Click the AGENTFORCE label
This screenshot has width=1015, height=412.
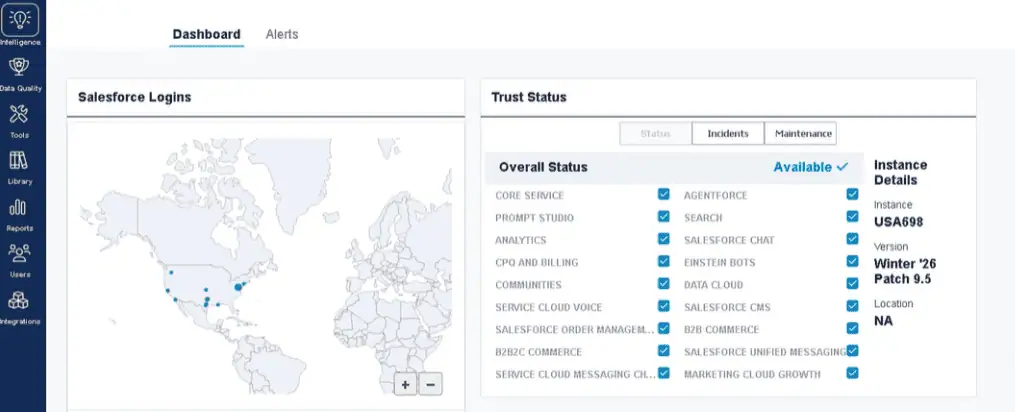[716, 196]
